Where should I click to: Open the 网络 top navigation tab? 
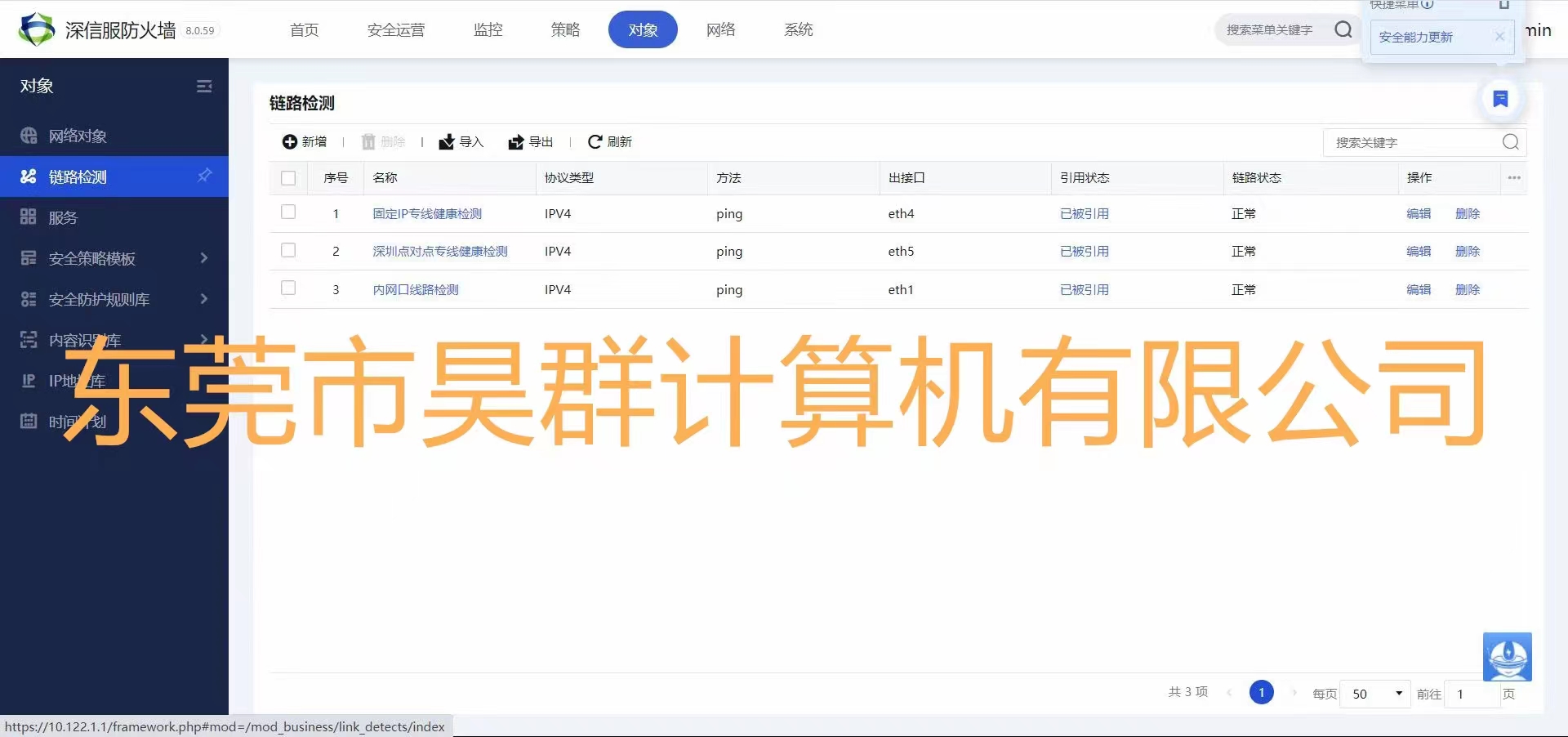pos(720,30)
